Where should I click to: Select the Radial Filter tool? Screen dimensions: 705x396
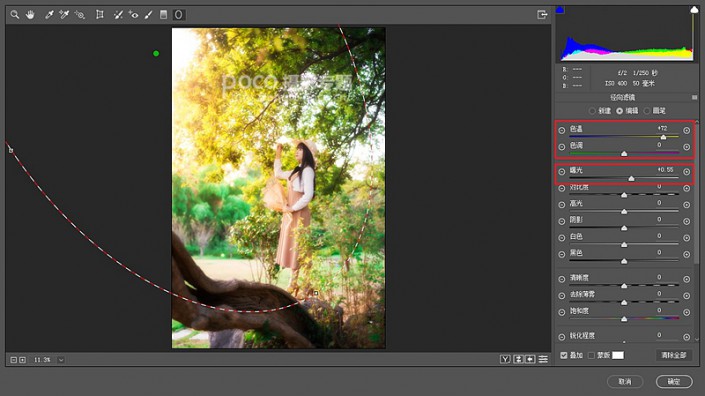coord(178,15)
